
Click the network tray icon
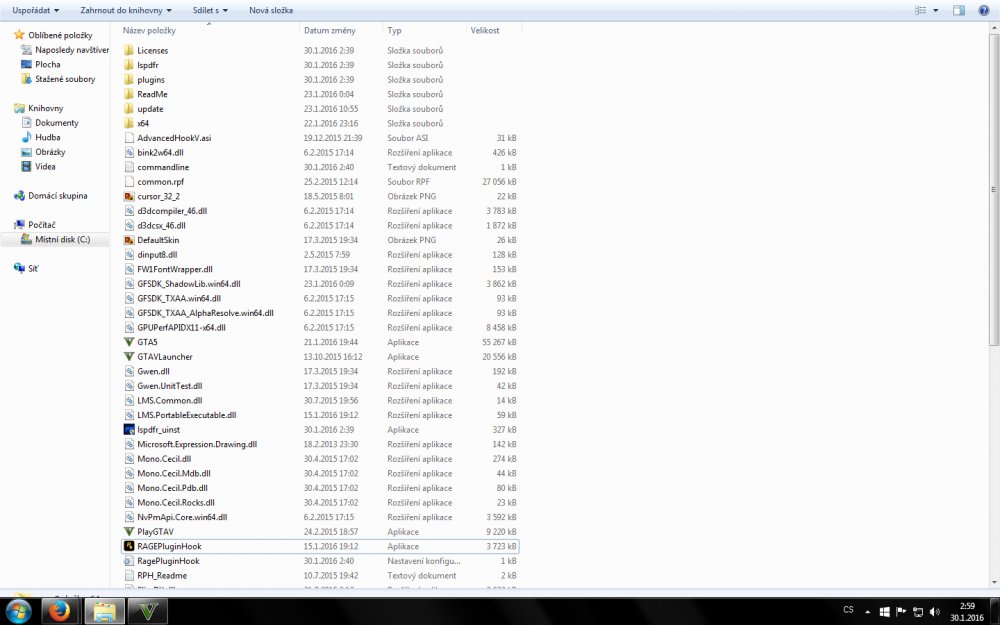[x=918, y=612]
